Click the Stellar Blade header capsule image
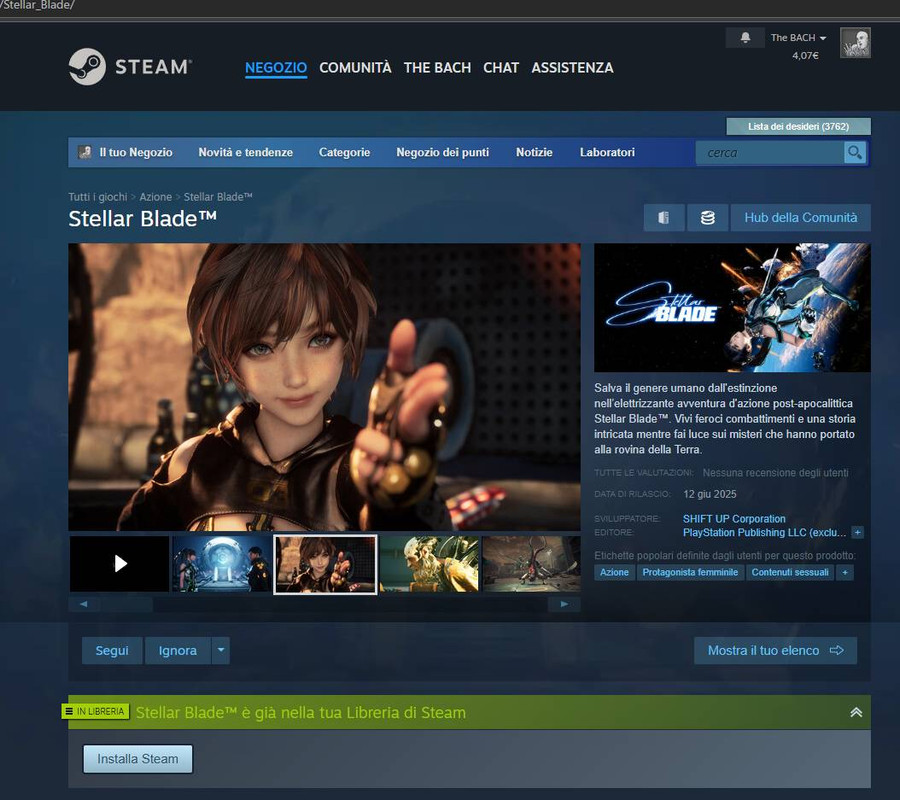Image resolution: width=900 pixels, height=800 pixels. 732,308
